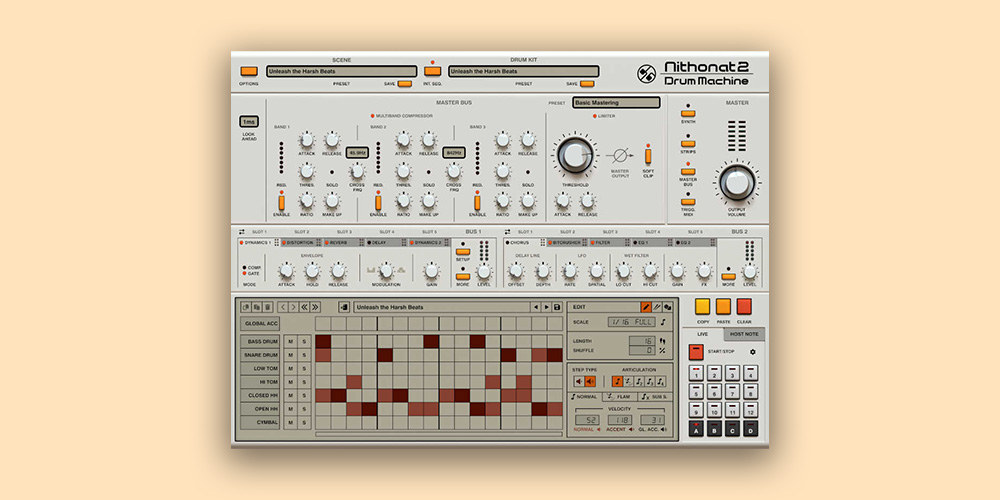Click the first Bass Drum step cell
Image resolution: width=1000 pixels, height=500 pixels.
[x=323, y=341]
